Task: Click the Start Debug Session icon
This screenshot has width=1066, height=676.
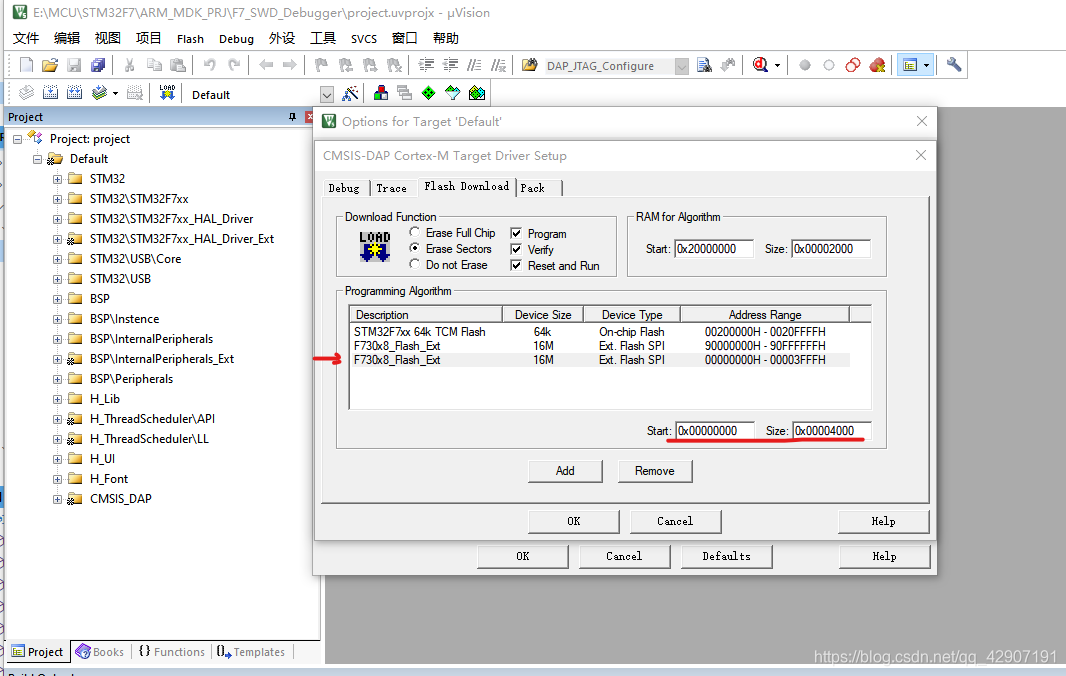Action: click(x=760, y=65)
